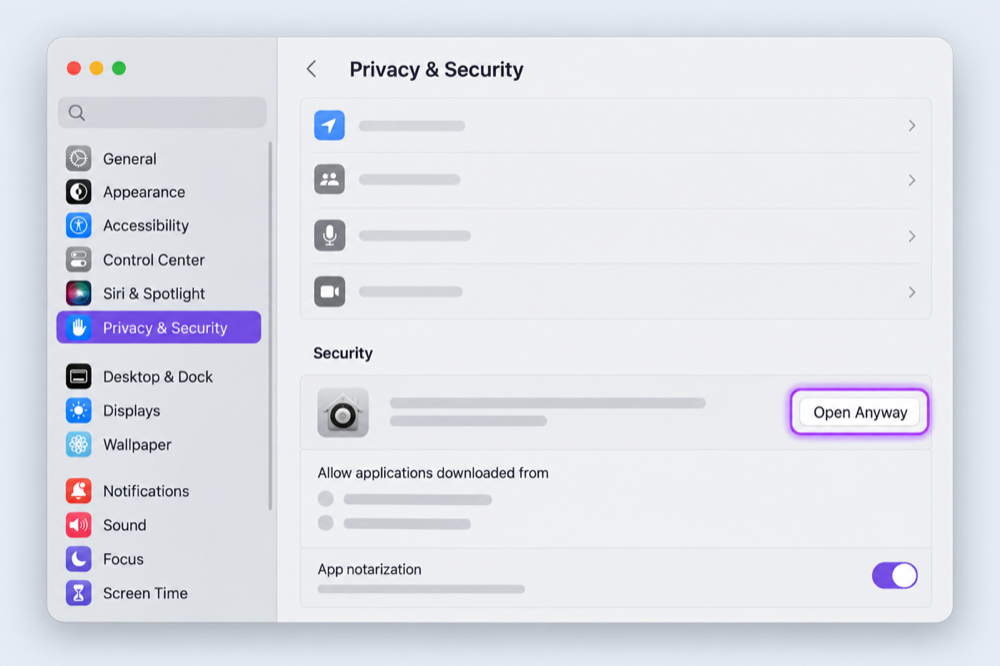
Task: Click the Appearance icon in sidebar
Action: pos(78,192)
